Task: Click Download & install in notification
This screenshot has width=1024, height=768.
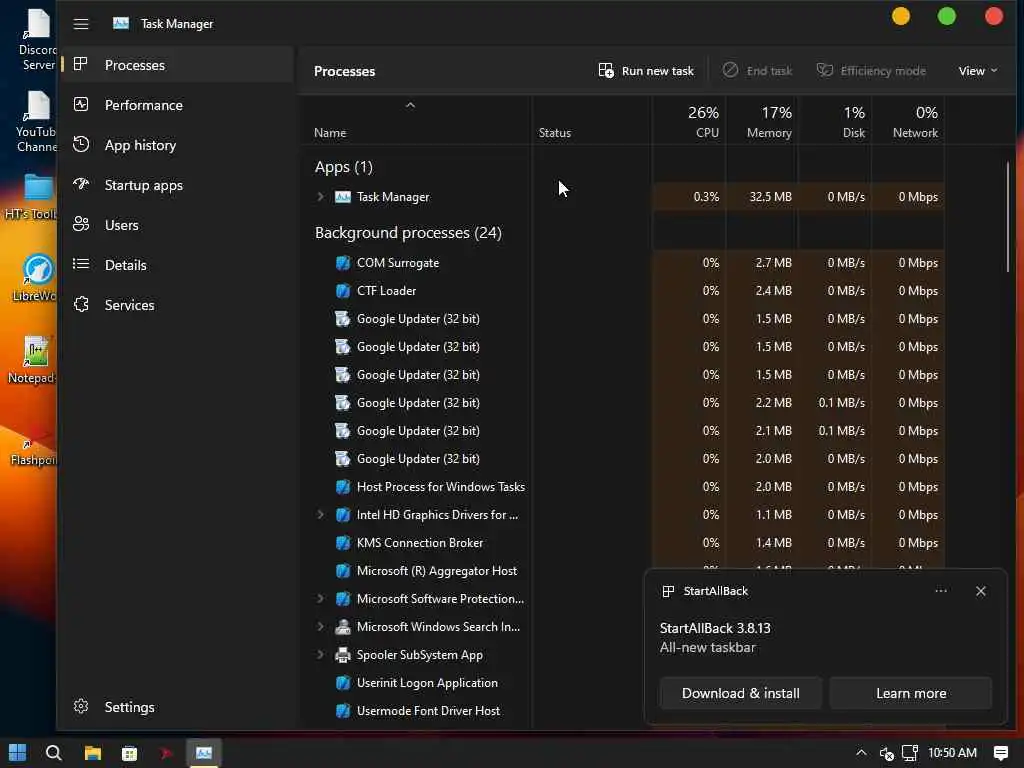Action: 741,693
